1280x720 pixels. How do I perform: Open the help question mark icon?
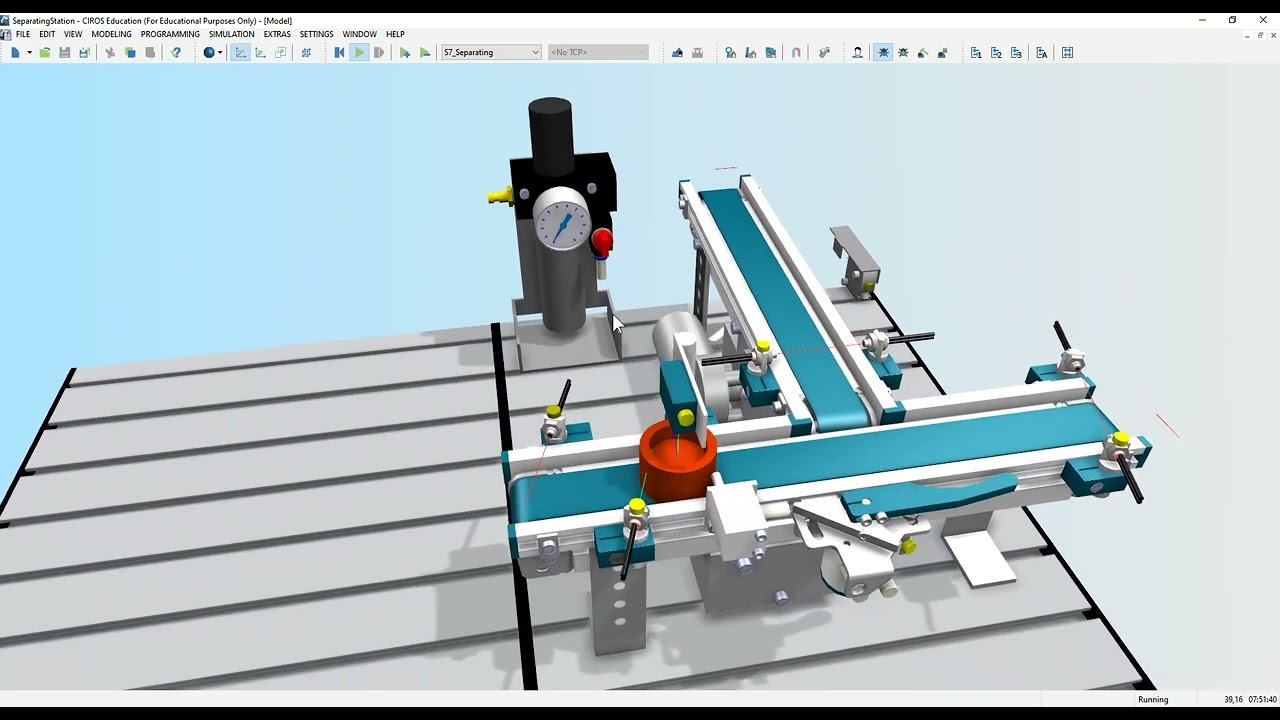[176, 52]
